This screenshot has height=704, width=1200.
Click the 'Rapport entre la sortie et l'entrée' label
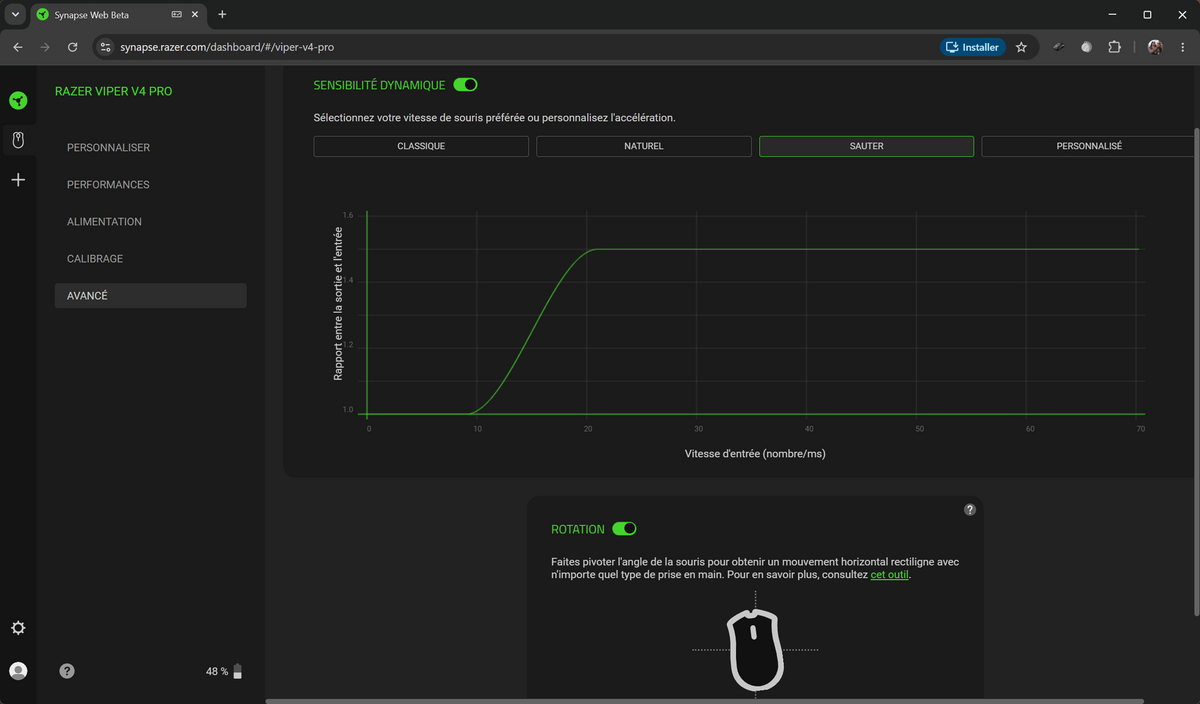pos(338,304)
